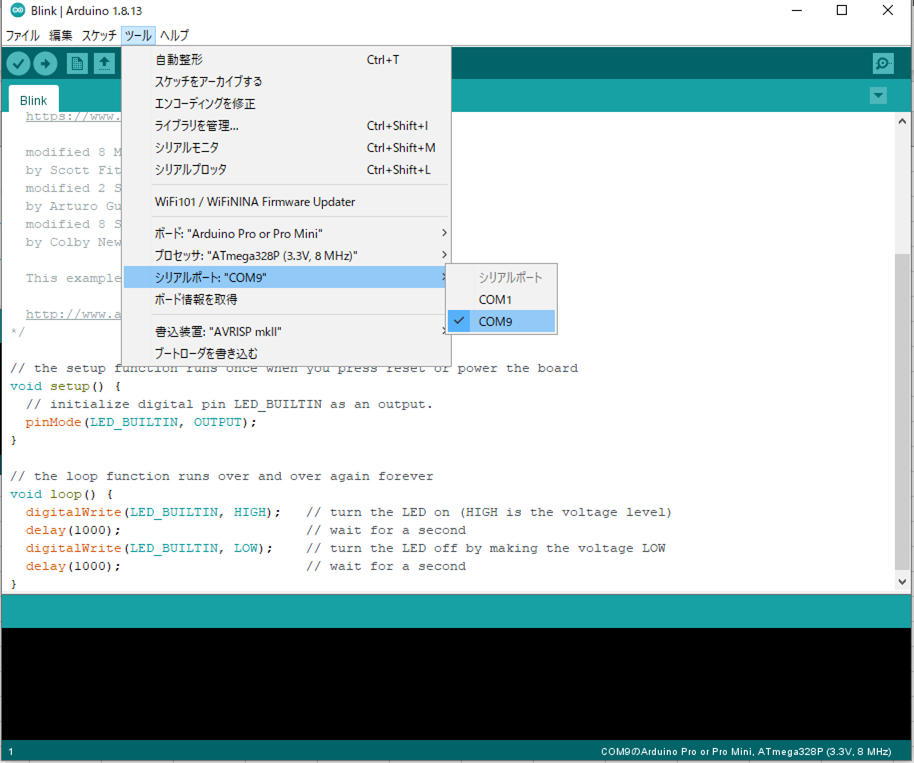Click the status bar board info text
This screenshot has height=763, width=914.
point(746,752)
